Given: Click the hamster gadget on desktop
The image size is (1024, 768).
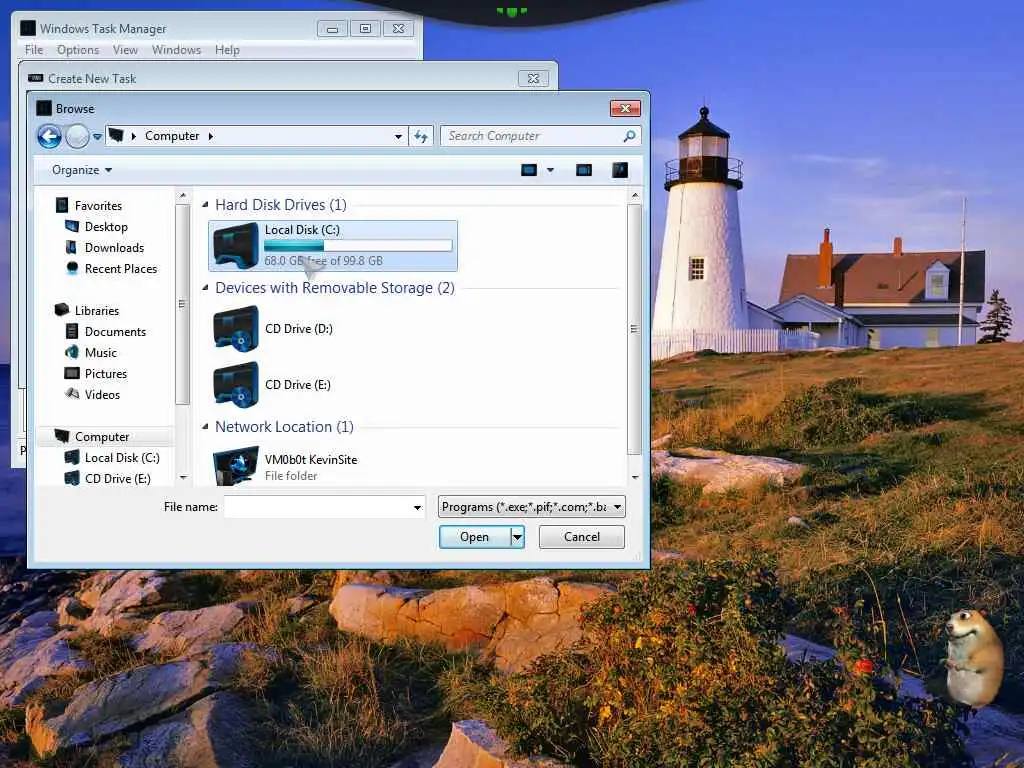Looking at the screenshot, I should click(x=973, y=656).
